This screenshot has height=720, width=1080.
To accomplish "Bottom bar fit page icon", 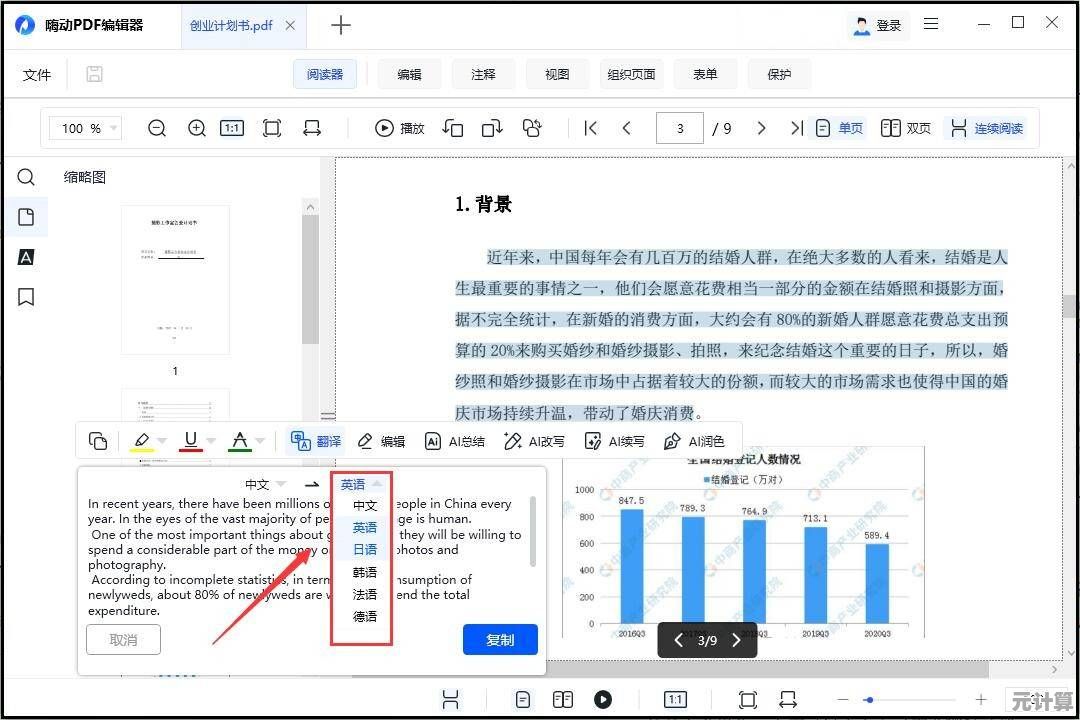I will tap(747, 699).
